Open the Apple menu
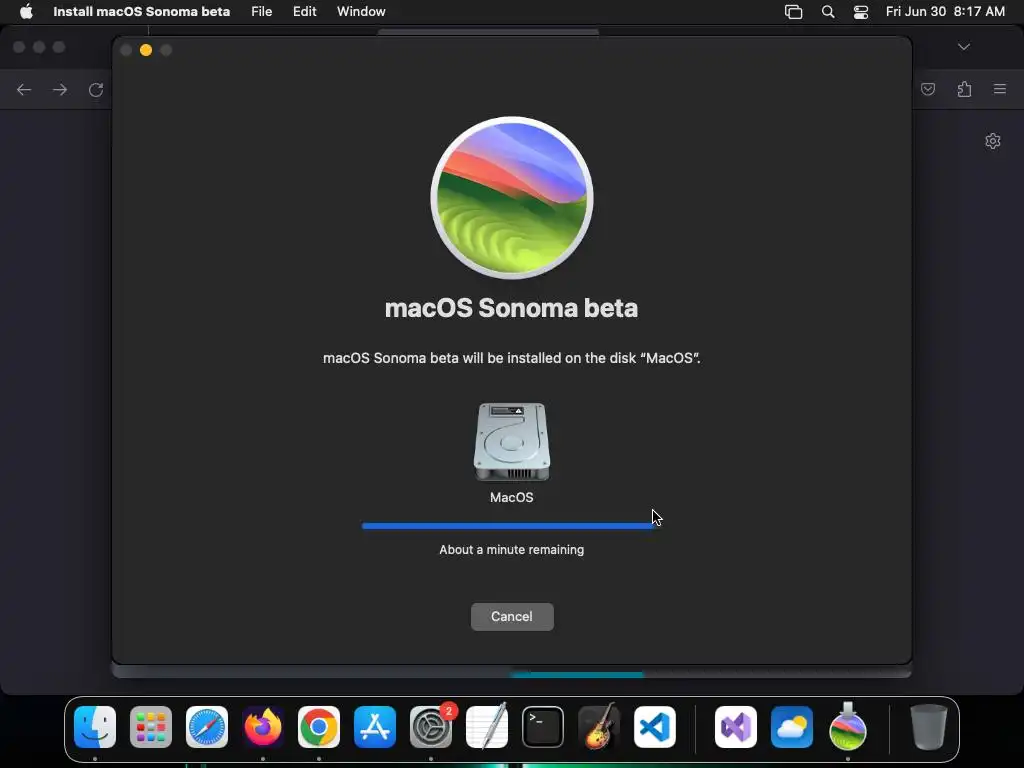Image resolution: width=1024 pixels, height=768 pixels. pyautogui.click(x=26, y=11)
